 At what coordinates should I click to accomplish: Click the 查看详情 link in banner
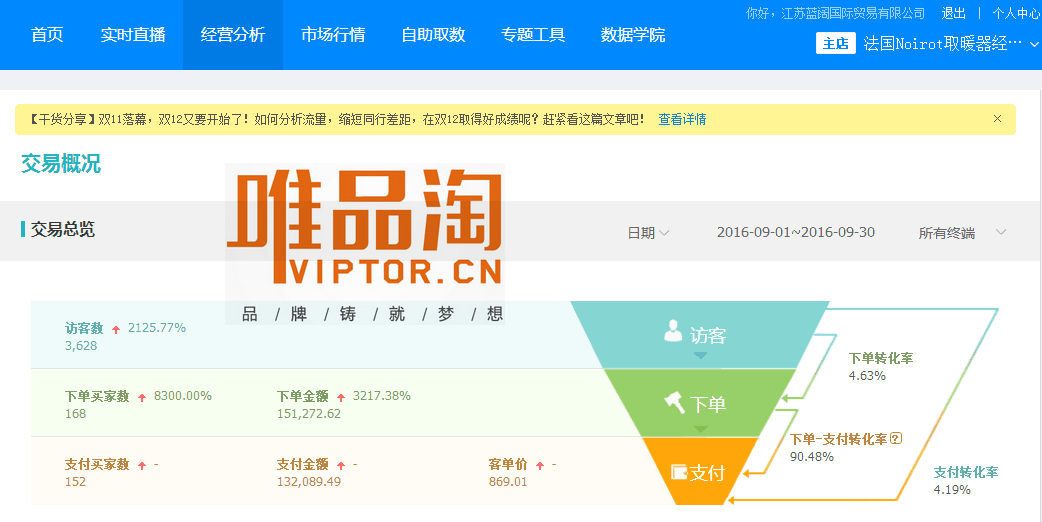point(682,119)
